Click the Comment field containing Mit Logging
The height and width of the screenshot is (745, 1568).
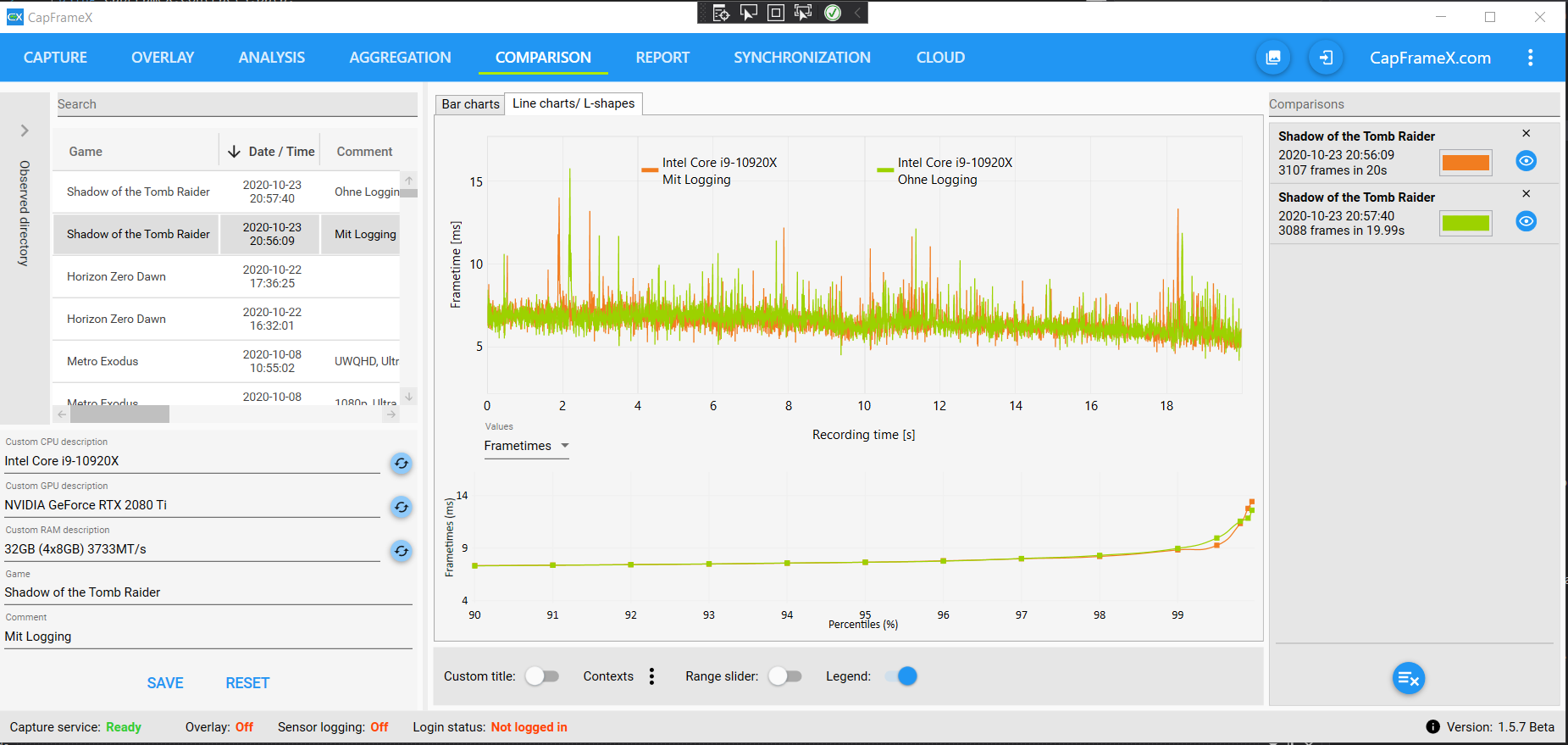[208, 637]
